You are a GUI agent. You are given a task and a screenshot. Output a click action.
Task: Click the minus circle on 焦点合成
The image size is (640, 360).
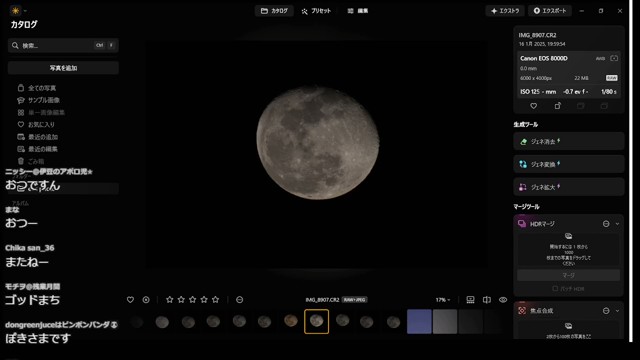click(606, 311)
